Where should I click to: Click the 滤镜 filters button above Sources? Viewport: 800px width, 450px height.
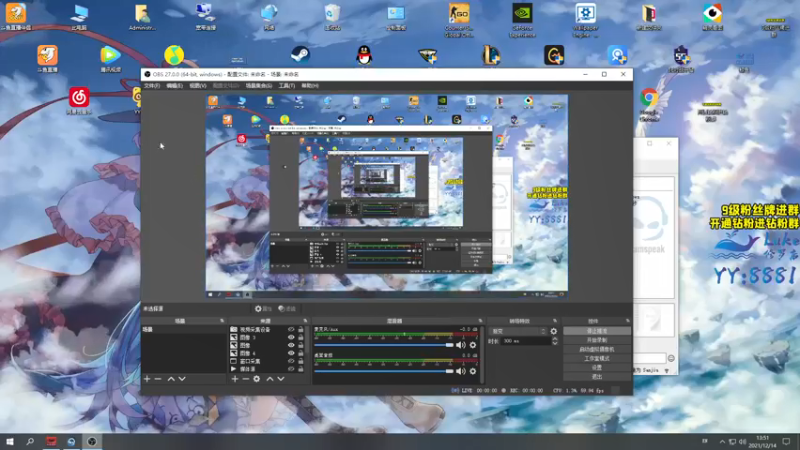click(x=287, y=309)
